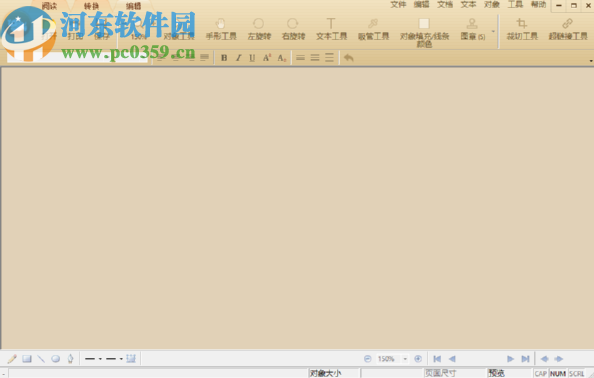
Task: Click the SCRL indicator in status bar
Action: 576,373
